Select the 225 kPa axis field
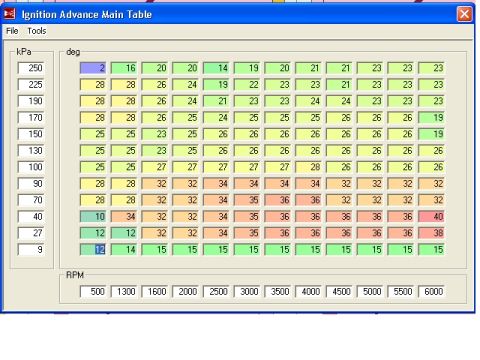Image resolution: width=480 pixels, height=360 pixels. point(31,84)
